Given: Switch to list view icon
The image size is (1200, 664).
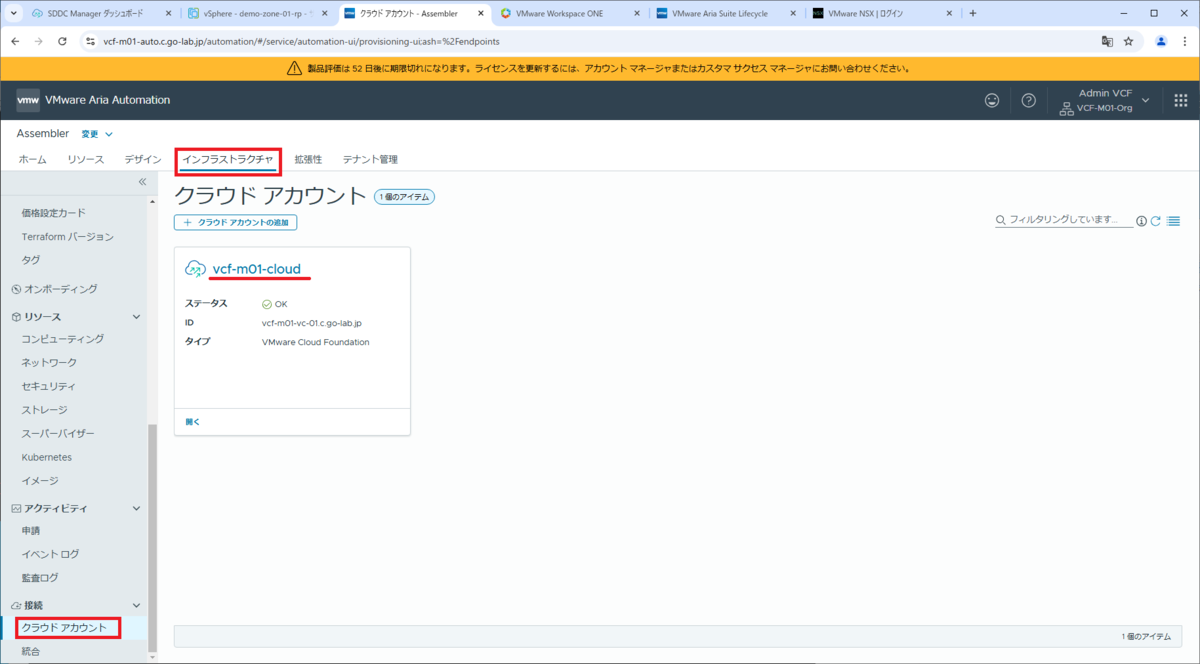Looking at the screenshot, I should tap(1174, 221).
